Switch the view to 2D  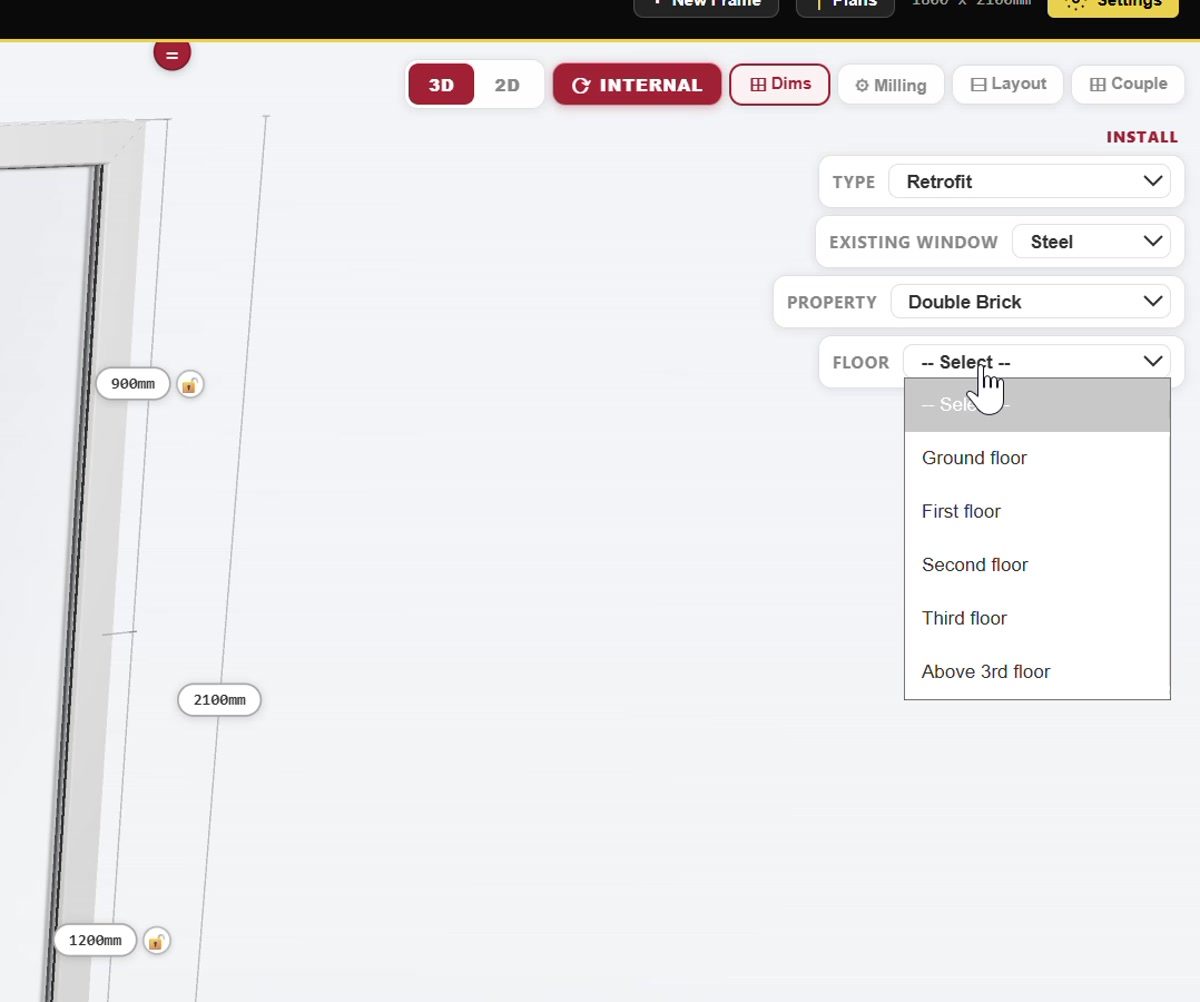pyautogui.click(x=508, y=85)
